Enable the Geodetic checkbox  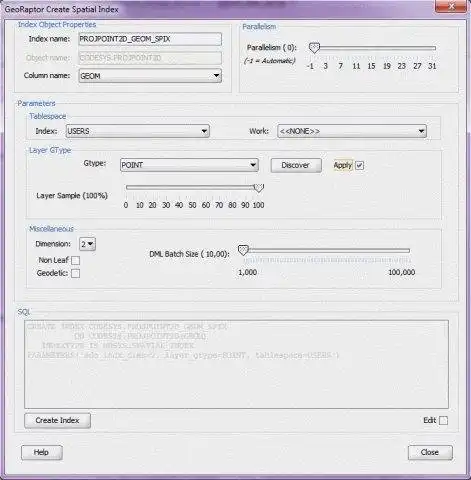pos(76,274)
